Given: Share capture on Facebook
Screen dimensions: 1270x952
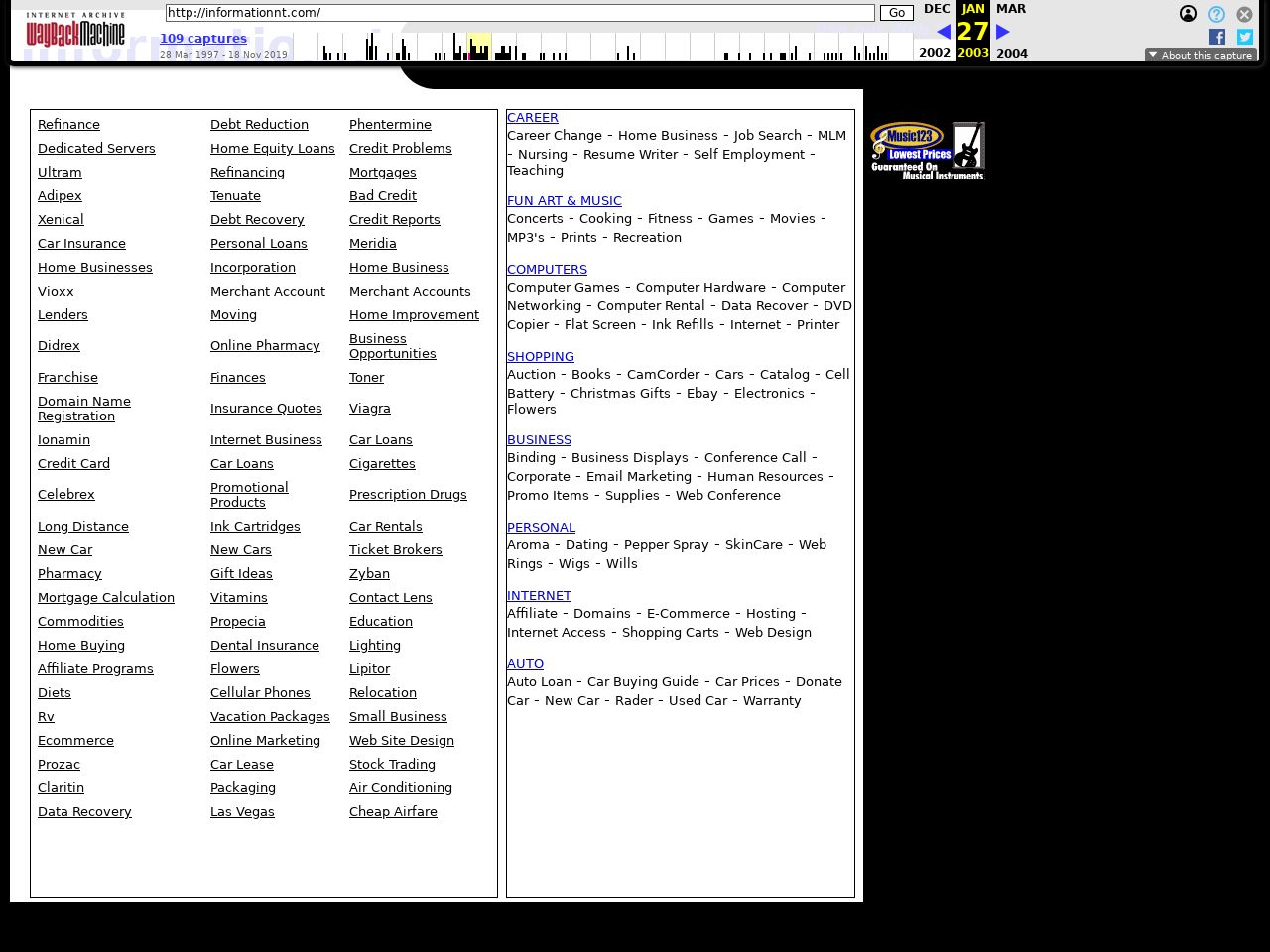Looking at the screenshot, I should pyautogui.click(x=1217, y=37).
